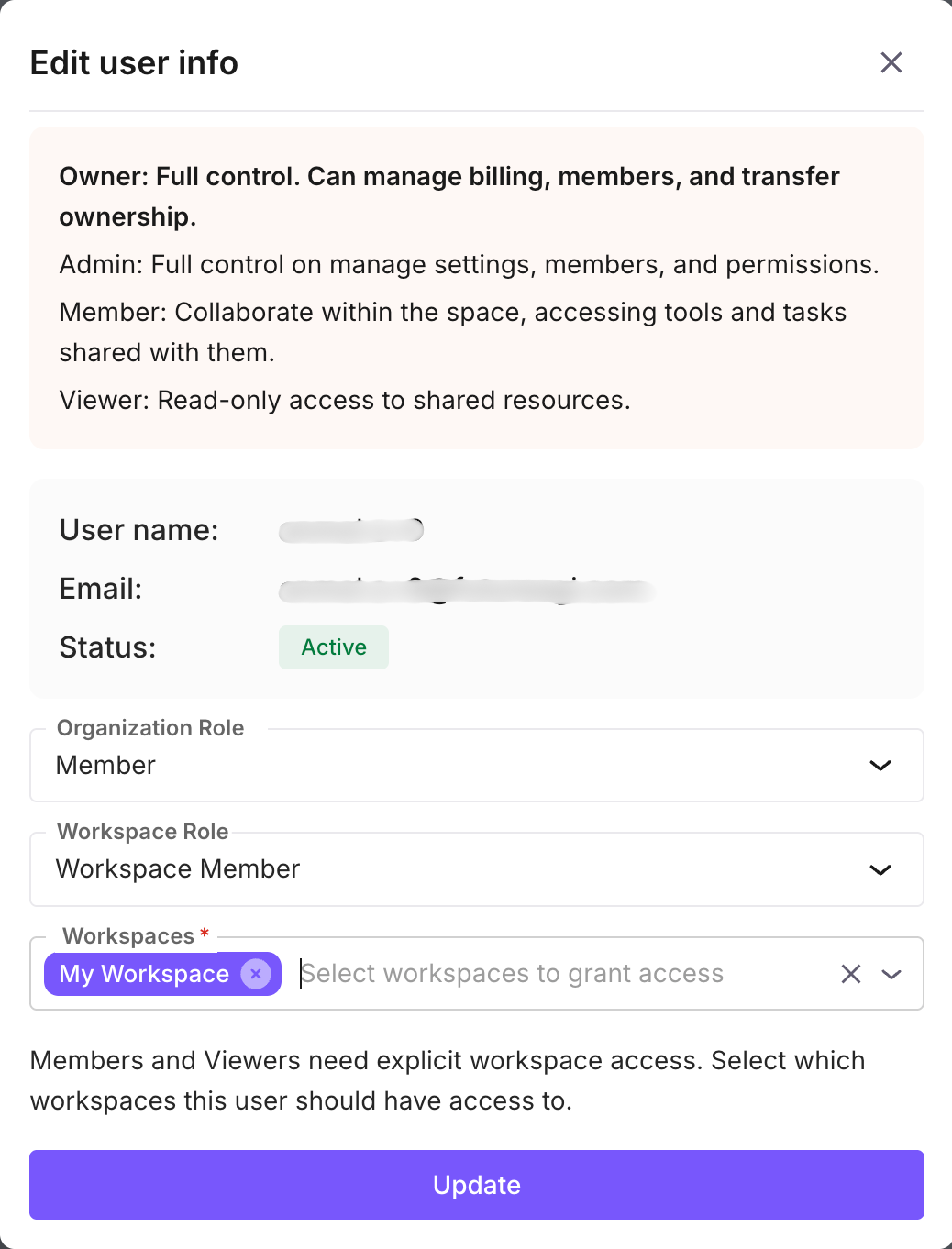The height and width of the screenshot is (1249, 952).
Task: Click the Active status badge
Action: [x=334, y=647]
